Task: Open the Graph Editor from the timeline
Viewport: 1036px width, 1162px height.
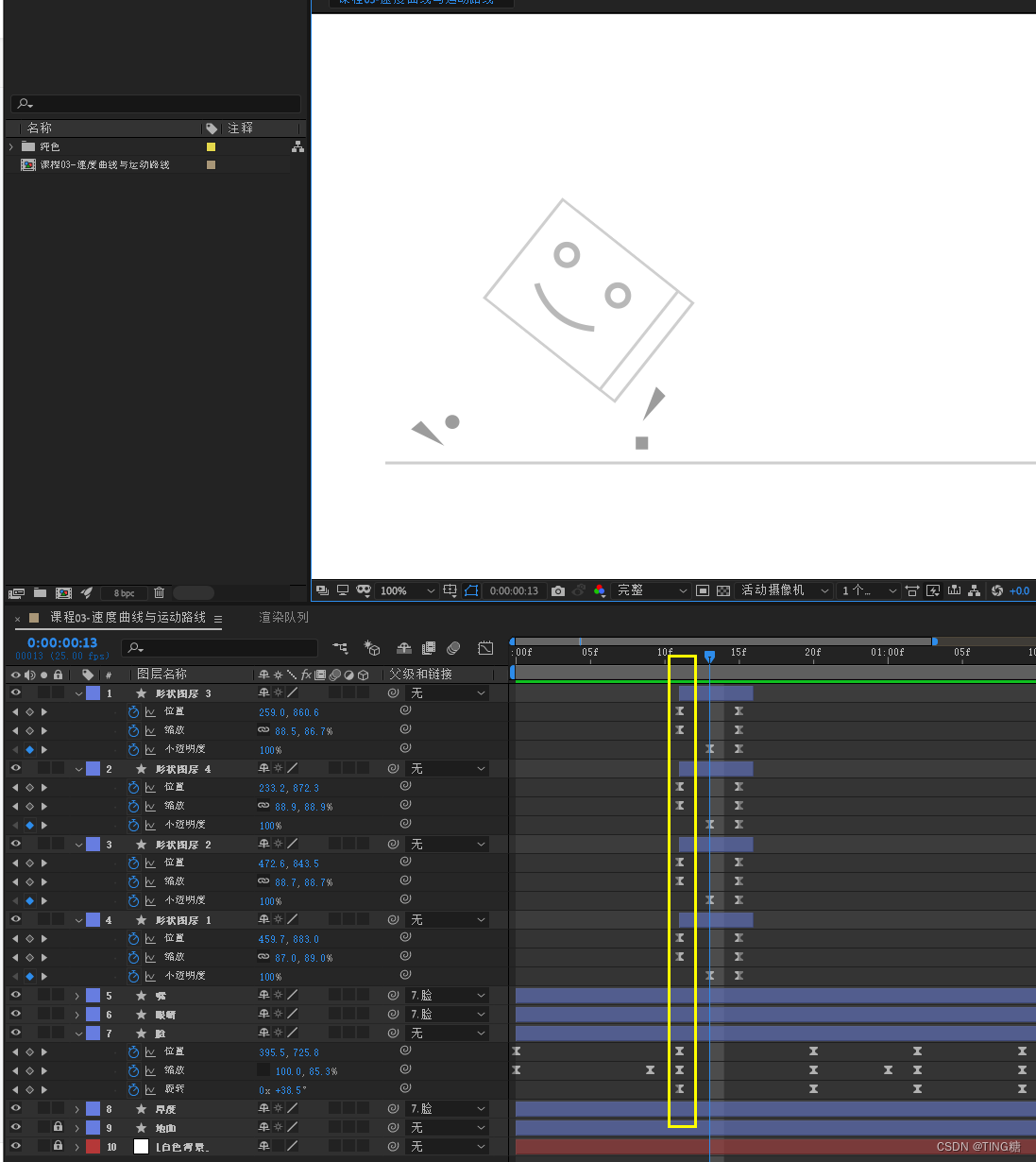Action: click(x=485, y=648)
